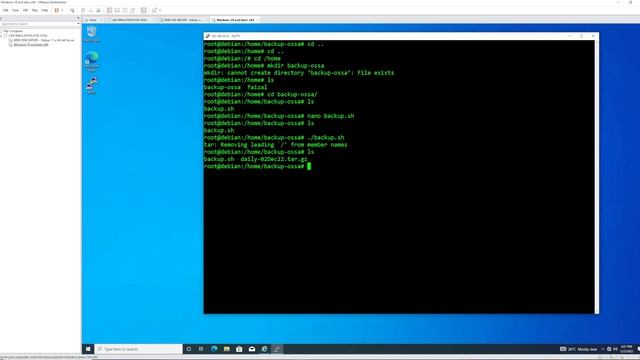Open Task View from the taskbar
This screenshot has width=640, height=360.
201,349
